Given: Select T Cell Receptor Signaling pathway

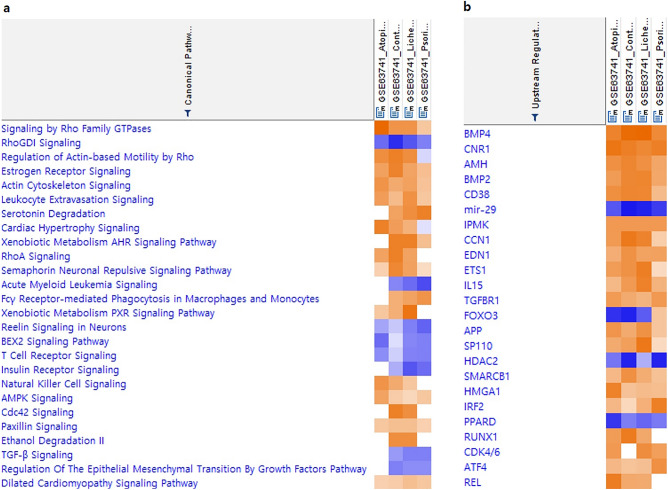Looking at the screenshot, I should [x=59, y=355].
